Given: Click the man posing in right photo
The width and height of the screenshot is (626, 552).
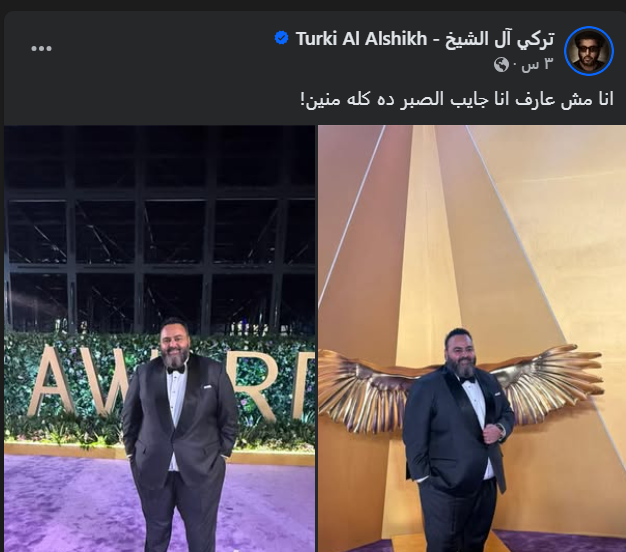Looking at the screenshot, I should click(x=459, y=439).
